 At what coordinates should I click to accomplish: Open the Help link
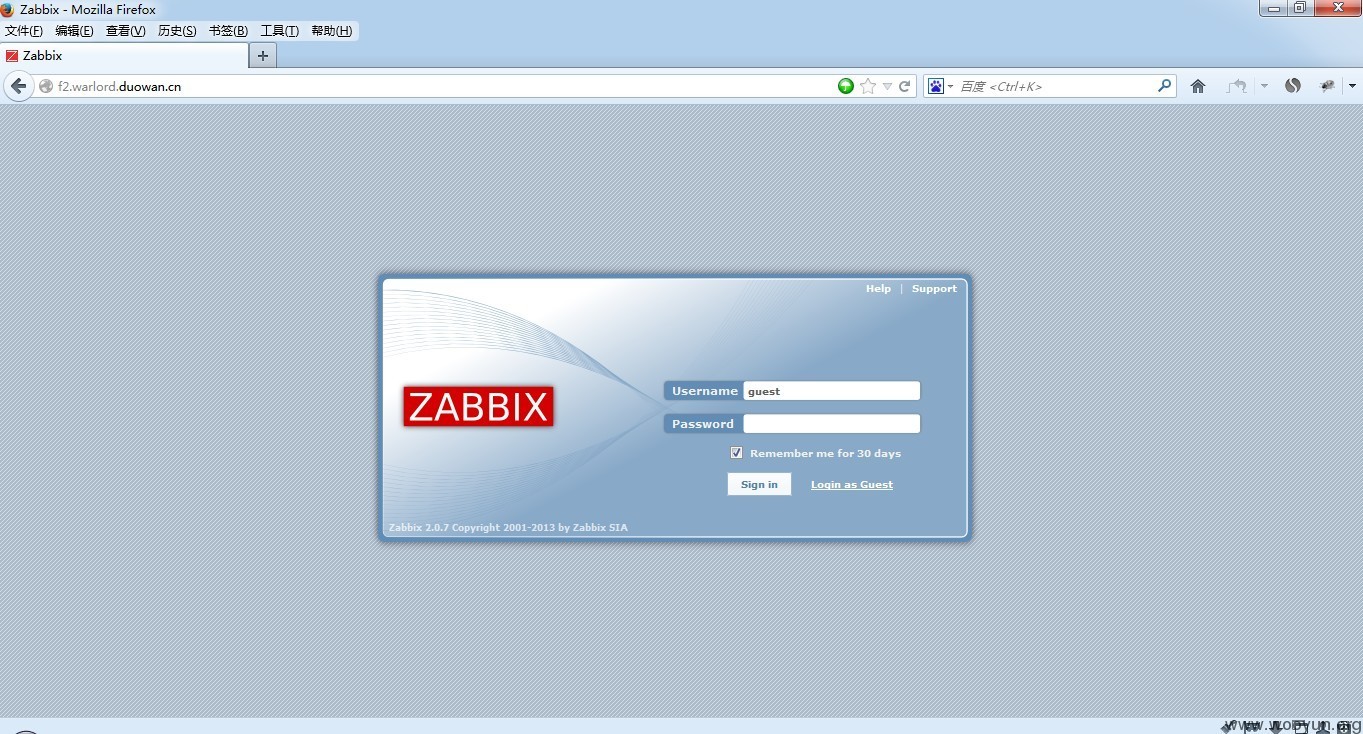pyautogui.click(x=878, y=289)
